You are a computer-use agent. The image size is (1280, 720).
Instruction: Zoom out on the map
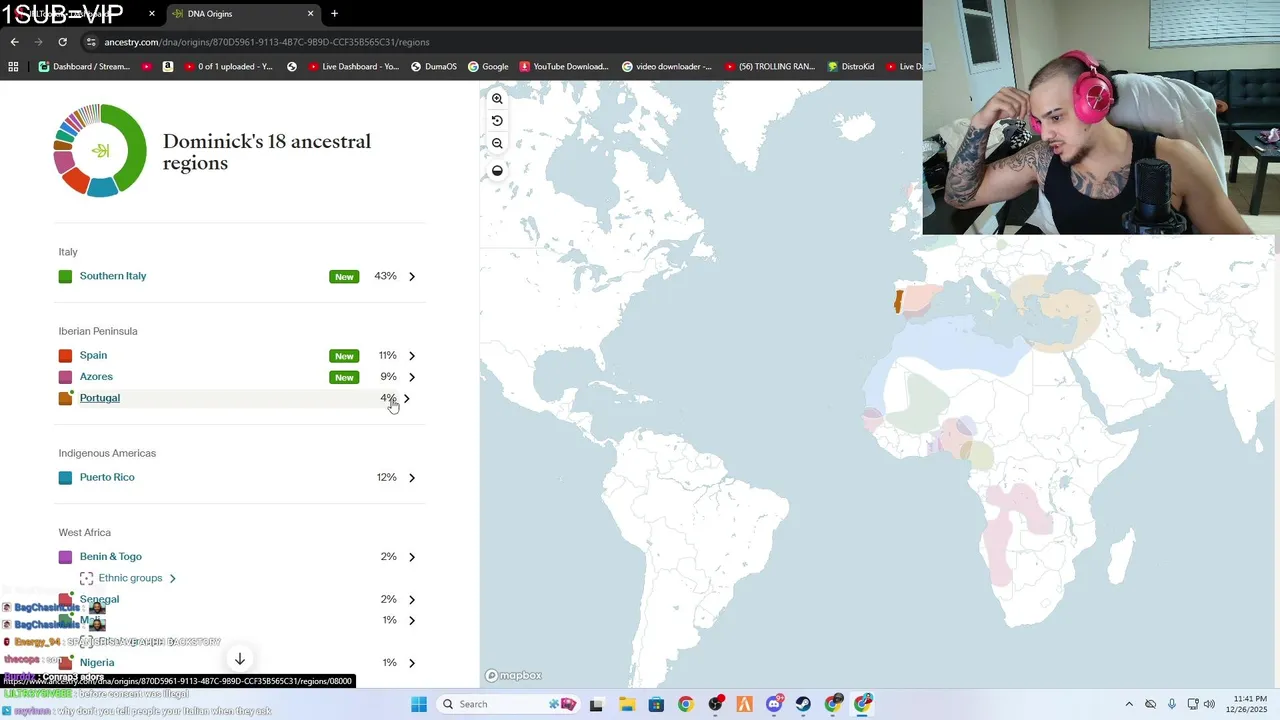[x=497, y=143]
